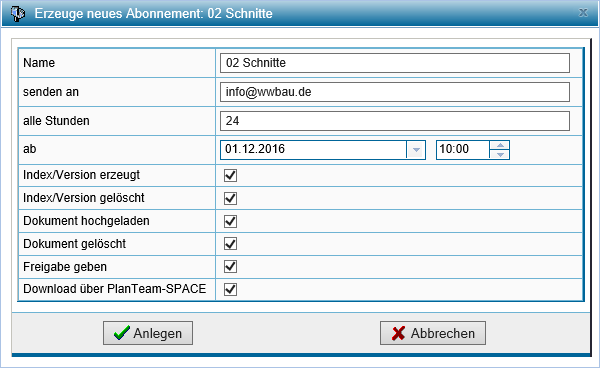Focus the Name input field

coord(395,63)
